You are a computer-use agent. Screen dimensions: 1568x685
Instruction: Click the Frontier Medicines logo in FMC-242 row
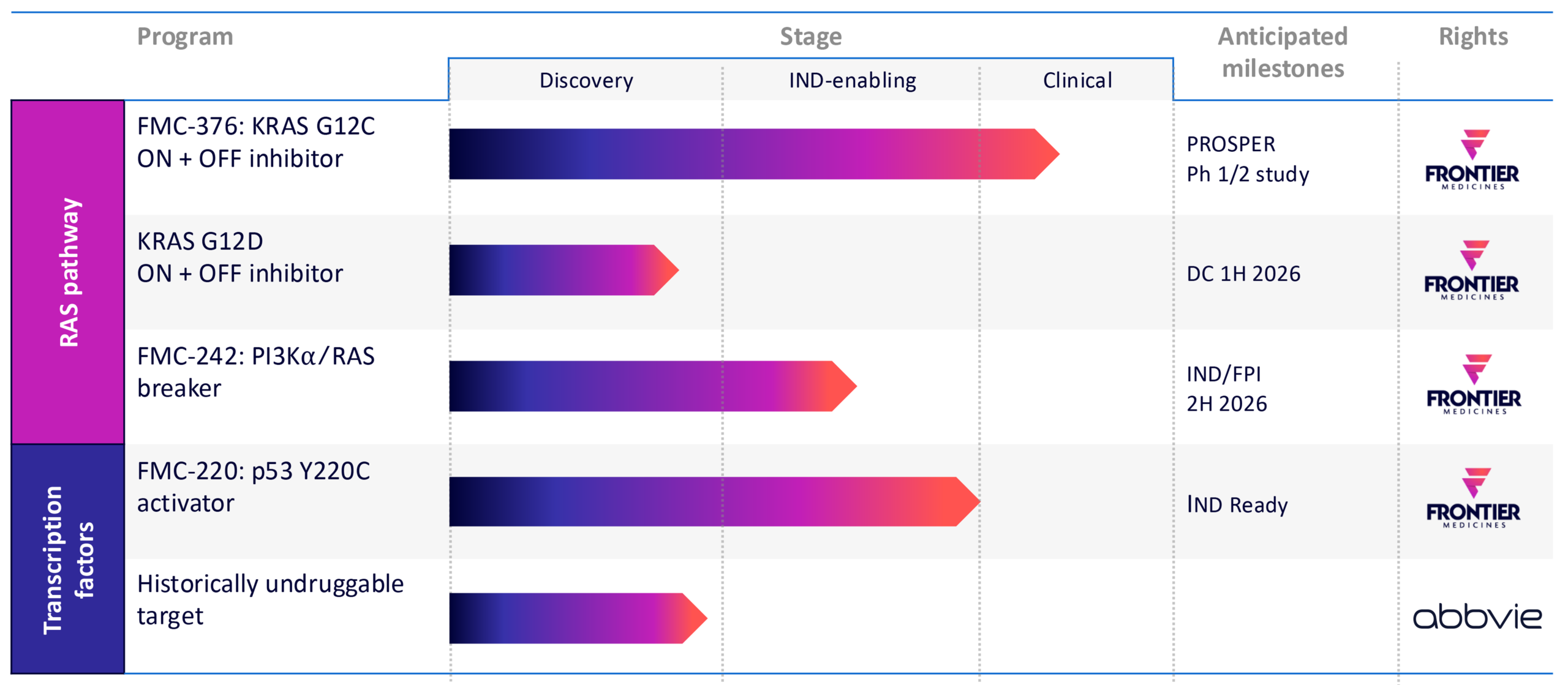(1473, 384)
